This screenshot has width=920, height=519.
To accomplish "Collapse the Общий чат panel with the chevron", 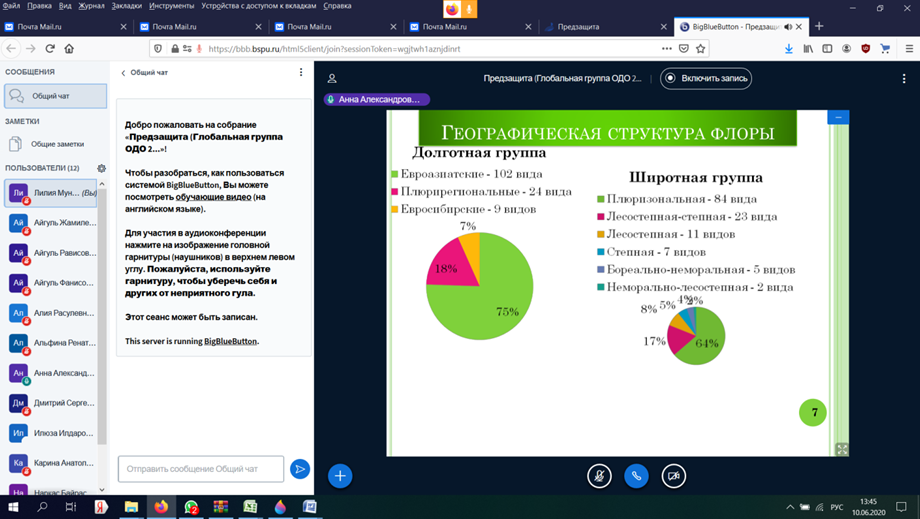I will (124, 73).
